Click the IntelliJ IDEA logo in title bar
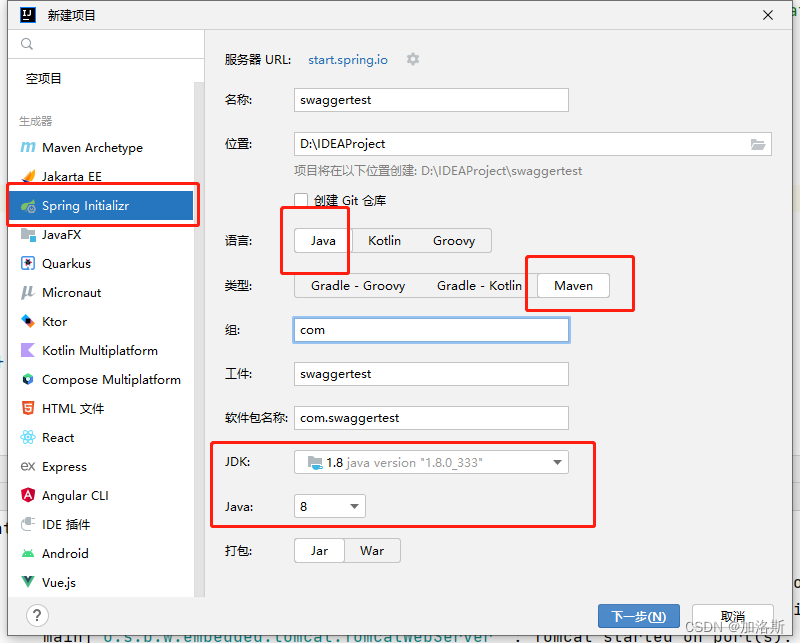Screen dimensions: 800x643 click(x=28, y=15)
